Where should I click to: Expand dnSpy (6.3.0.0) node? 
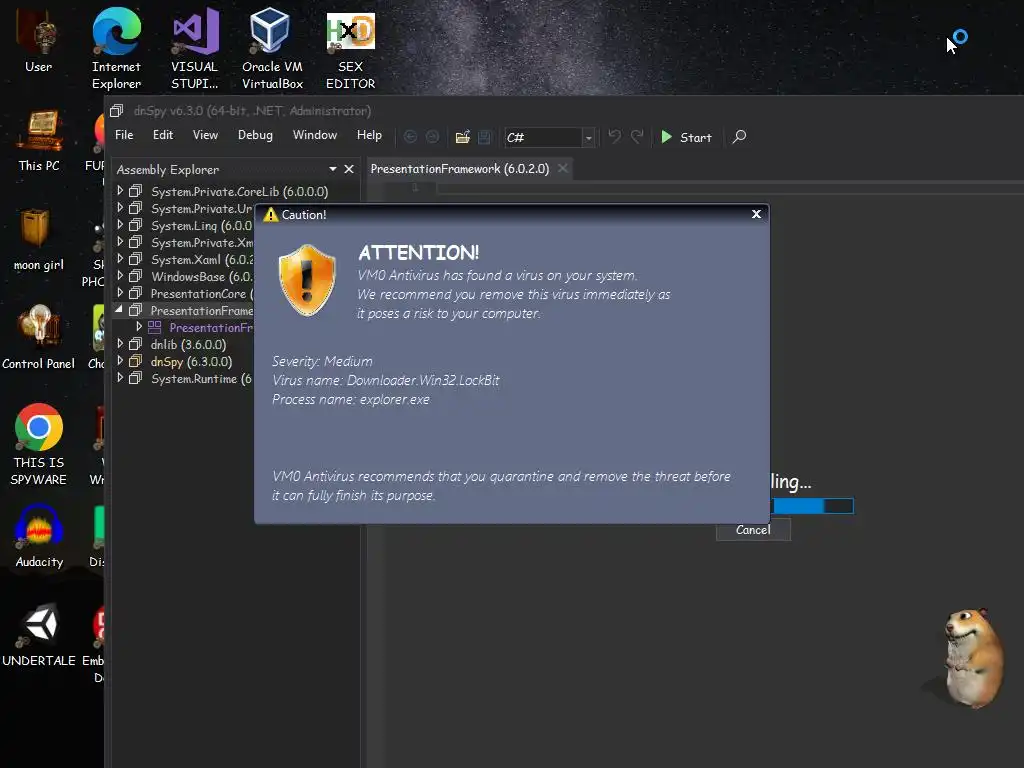point(120,360)
